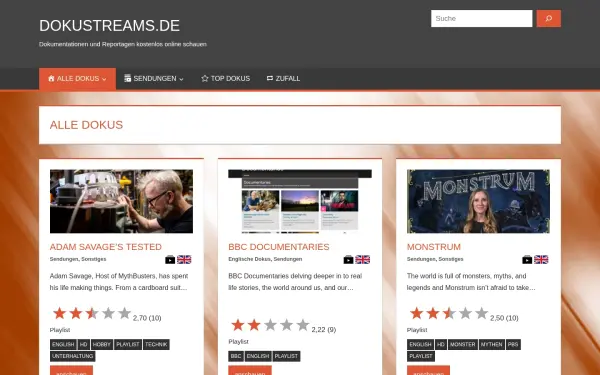Click the star icon beside Top Dokus
The height and width of the screenshot is (375, 600).
[x=205, y=78]
